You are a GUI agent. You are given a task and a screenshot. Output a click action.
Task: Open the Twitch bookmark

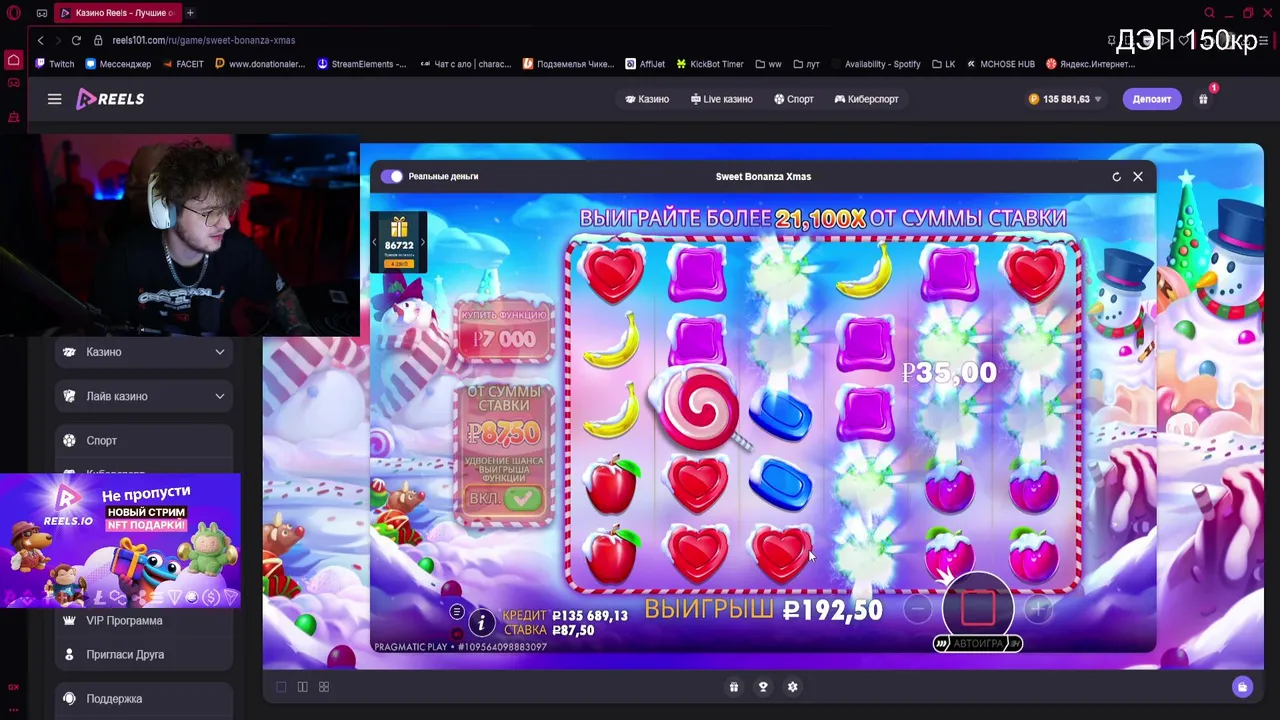pos(55,64)
